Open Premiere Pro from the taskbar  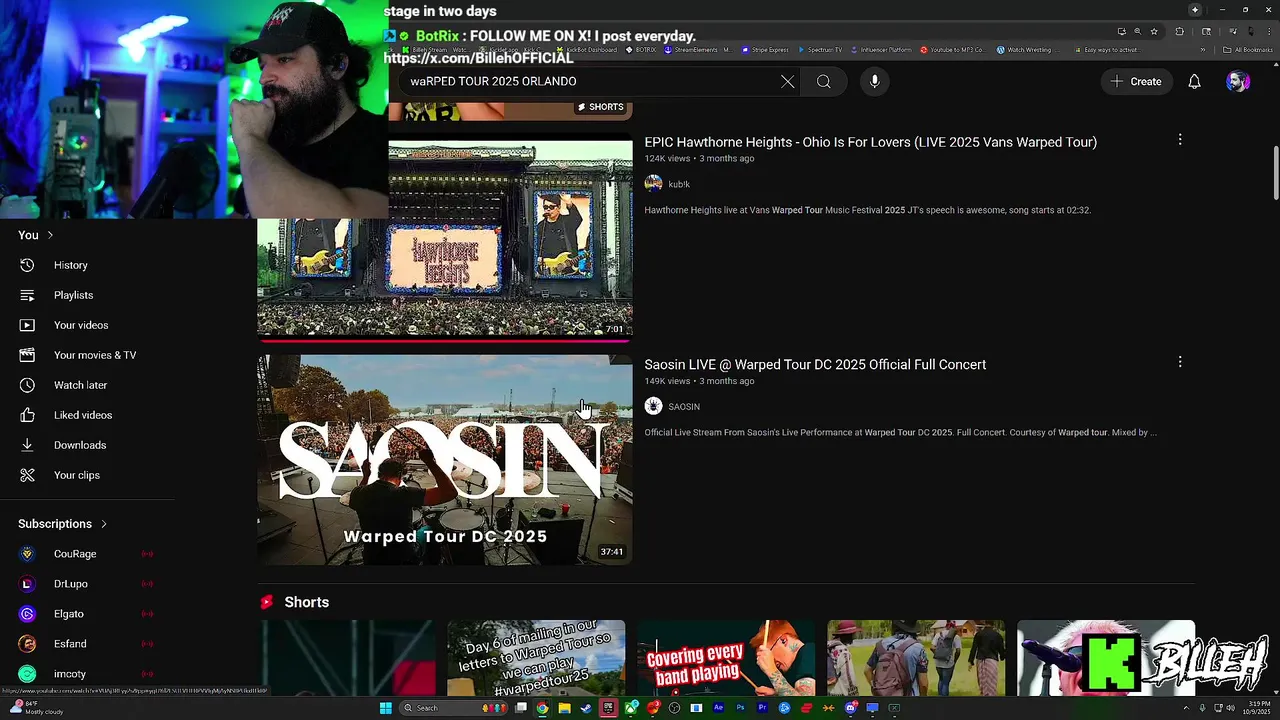763,708
